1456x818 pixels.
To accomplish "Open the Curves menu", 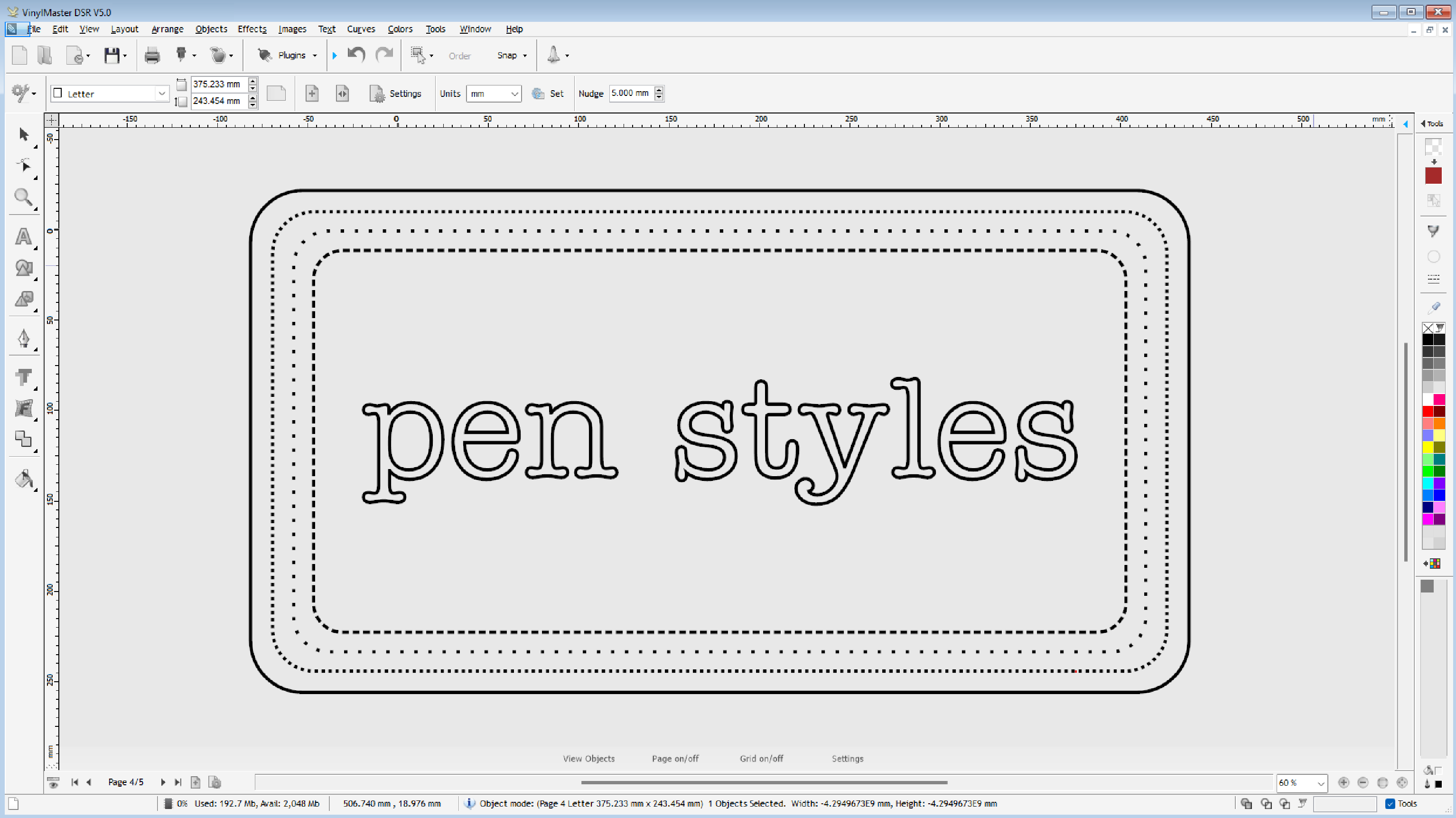I will [x=361, y=29].
